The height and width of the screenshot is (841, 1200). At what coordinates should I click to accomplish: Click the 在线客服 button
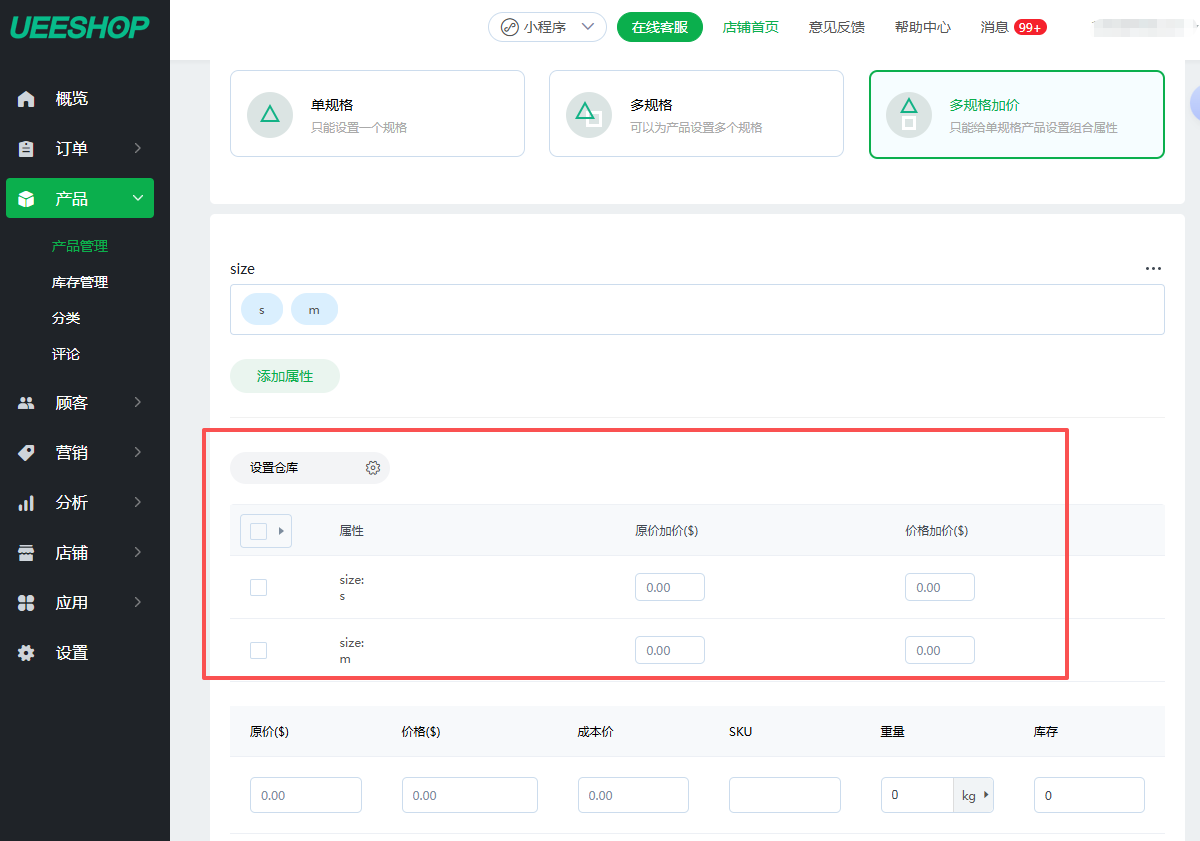tap(660, 27)
